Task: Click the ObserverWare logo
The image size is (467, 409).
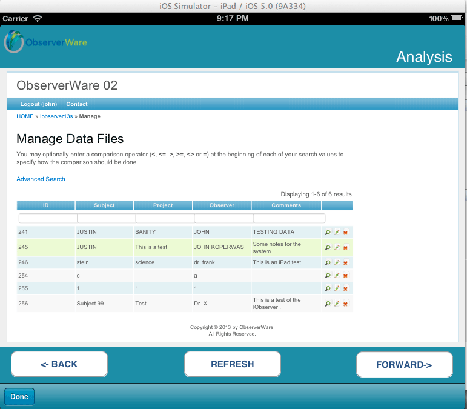Action: click(x=46, y=42)
